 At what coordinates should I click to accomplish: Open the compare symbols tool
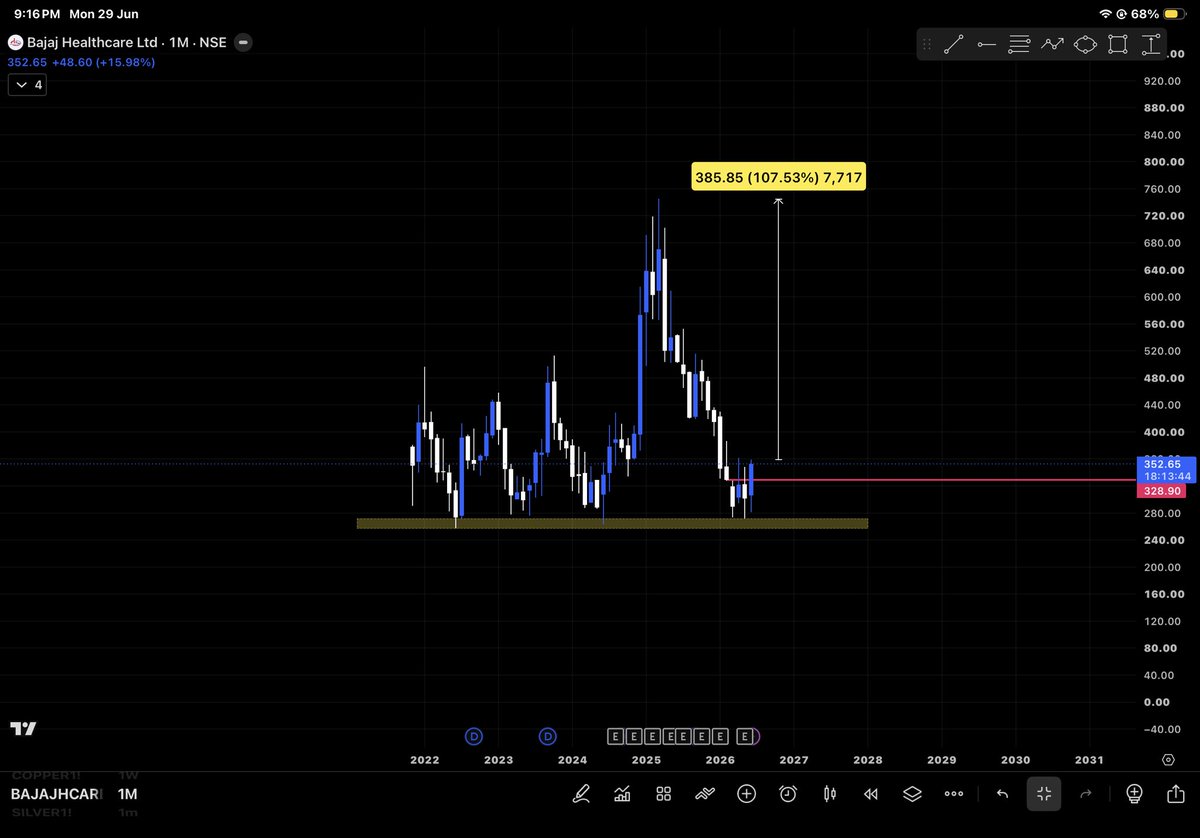click(x=705, y=794)
